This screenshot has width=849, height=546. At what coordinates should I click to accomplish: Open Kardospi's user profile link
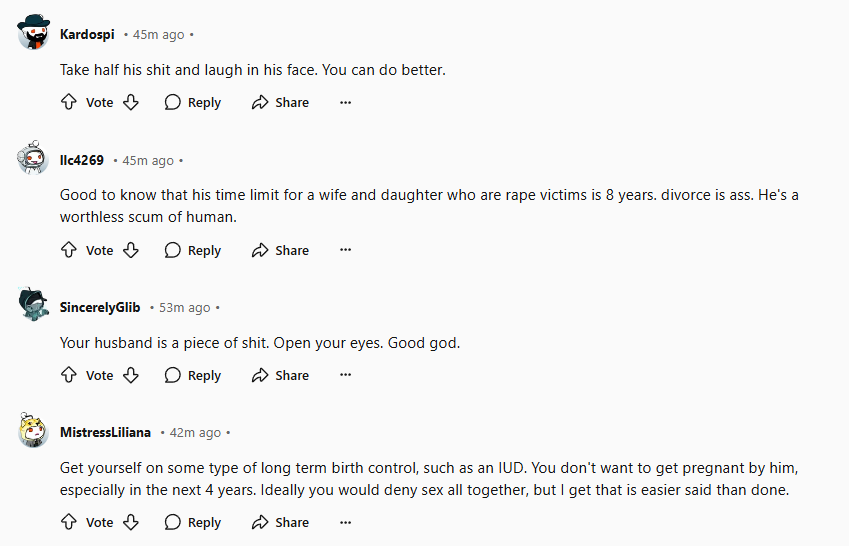point(87,34)
